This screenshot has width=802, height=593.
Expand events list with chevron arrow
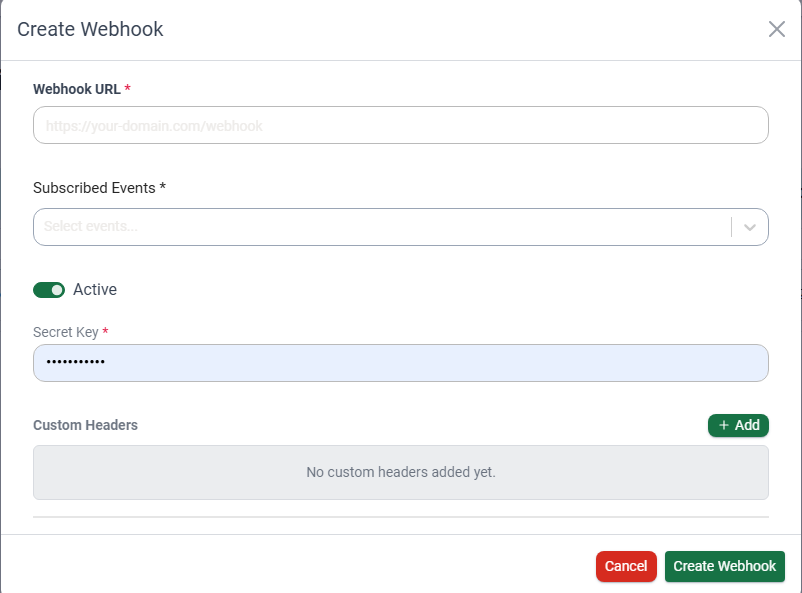(750, 227)
